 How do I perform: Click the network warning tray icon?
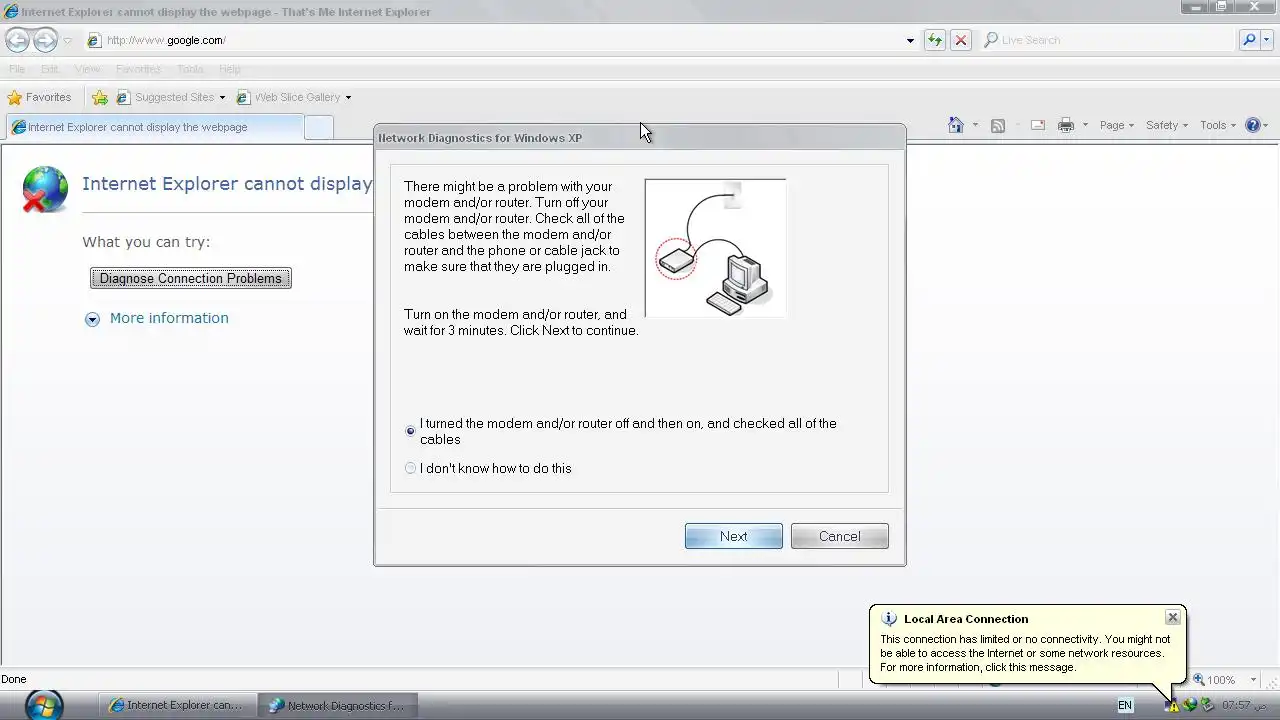[1173, 705]
